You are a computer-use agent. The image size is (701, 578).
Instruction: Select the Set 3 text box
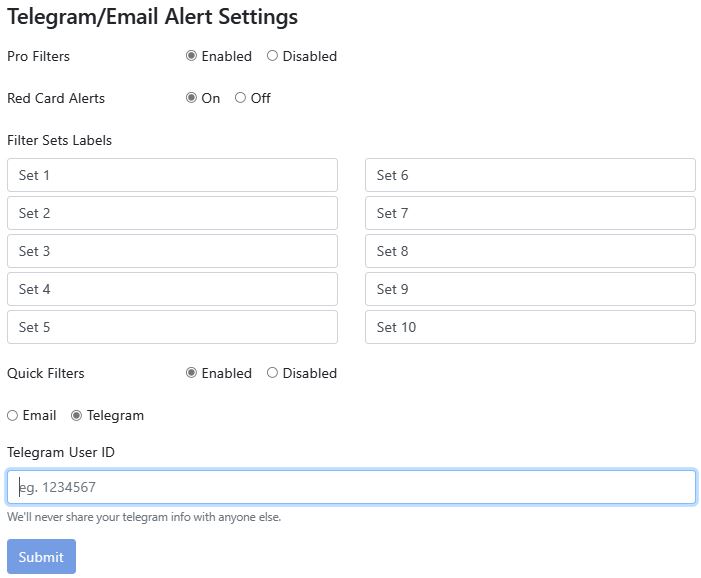click(x=172, y=251)
